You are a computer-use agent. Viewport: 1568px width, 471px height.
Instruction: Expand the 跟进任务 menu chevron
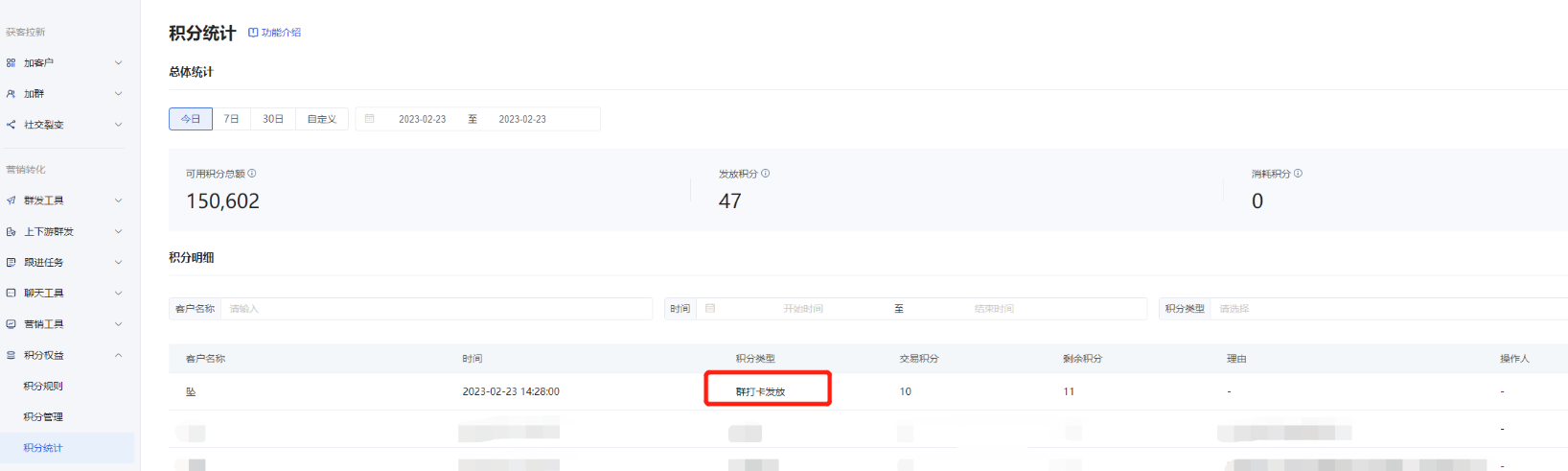tap(118, 262)
